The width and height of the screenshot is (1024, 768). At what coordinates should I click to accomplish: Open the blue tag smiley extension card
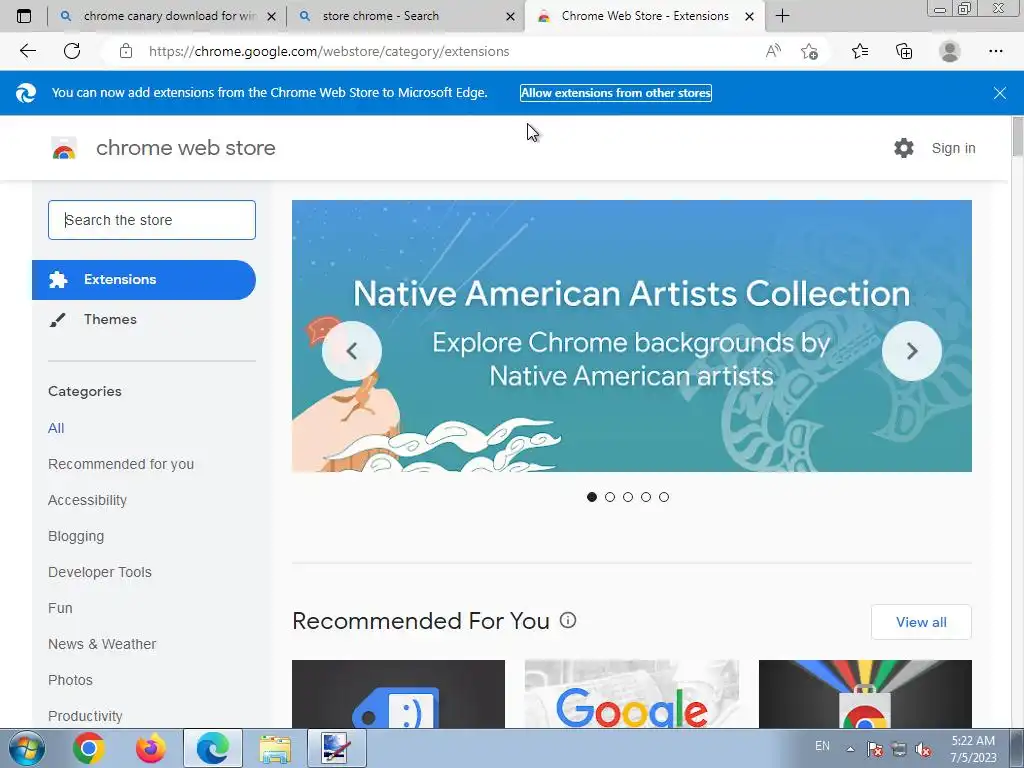pos(398,694)
